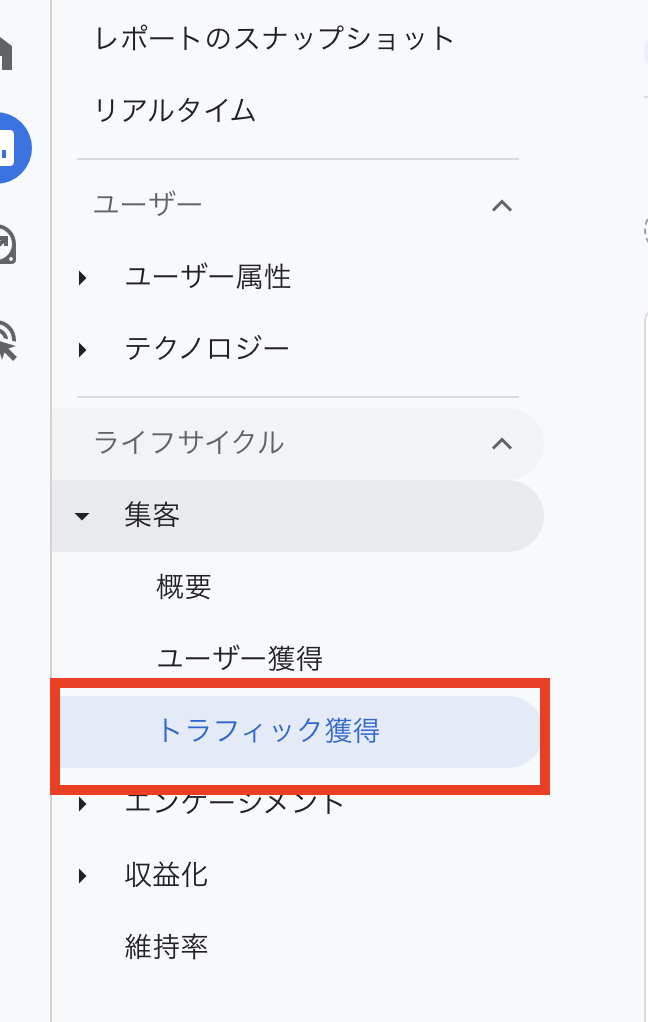Click the テクノロジー label

(207, 349)
